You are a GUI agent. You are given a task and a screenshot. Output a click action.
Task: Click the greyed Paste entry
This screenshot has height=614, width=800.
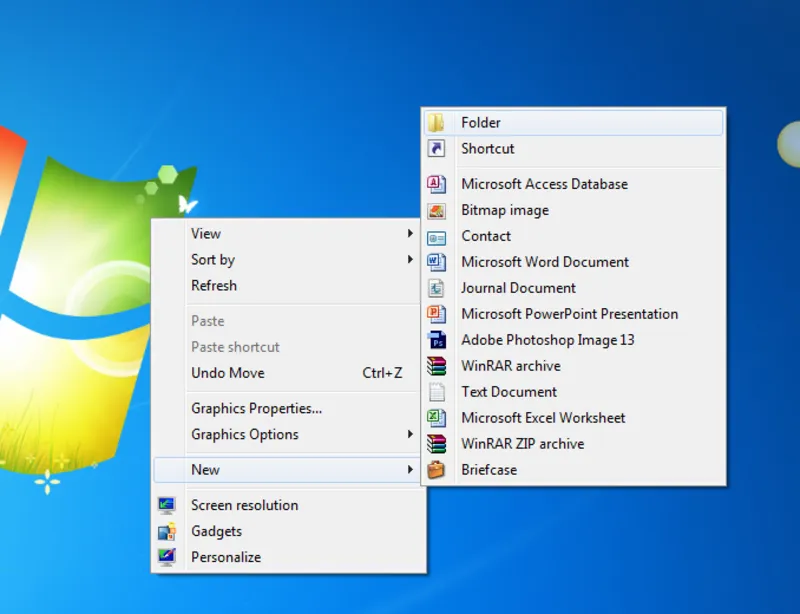(288, 321)
